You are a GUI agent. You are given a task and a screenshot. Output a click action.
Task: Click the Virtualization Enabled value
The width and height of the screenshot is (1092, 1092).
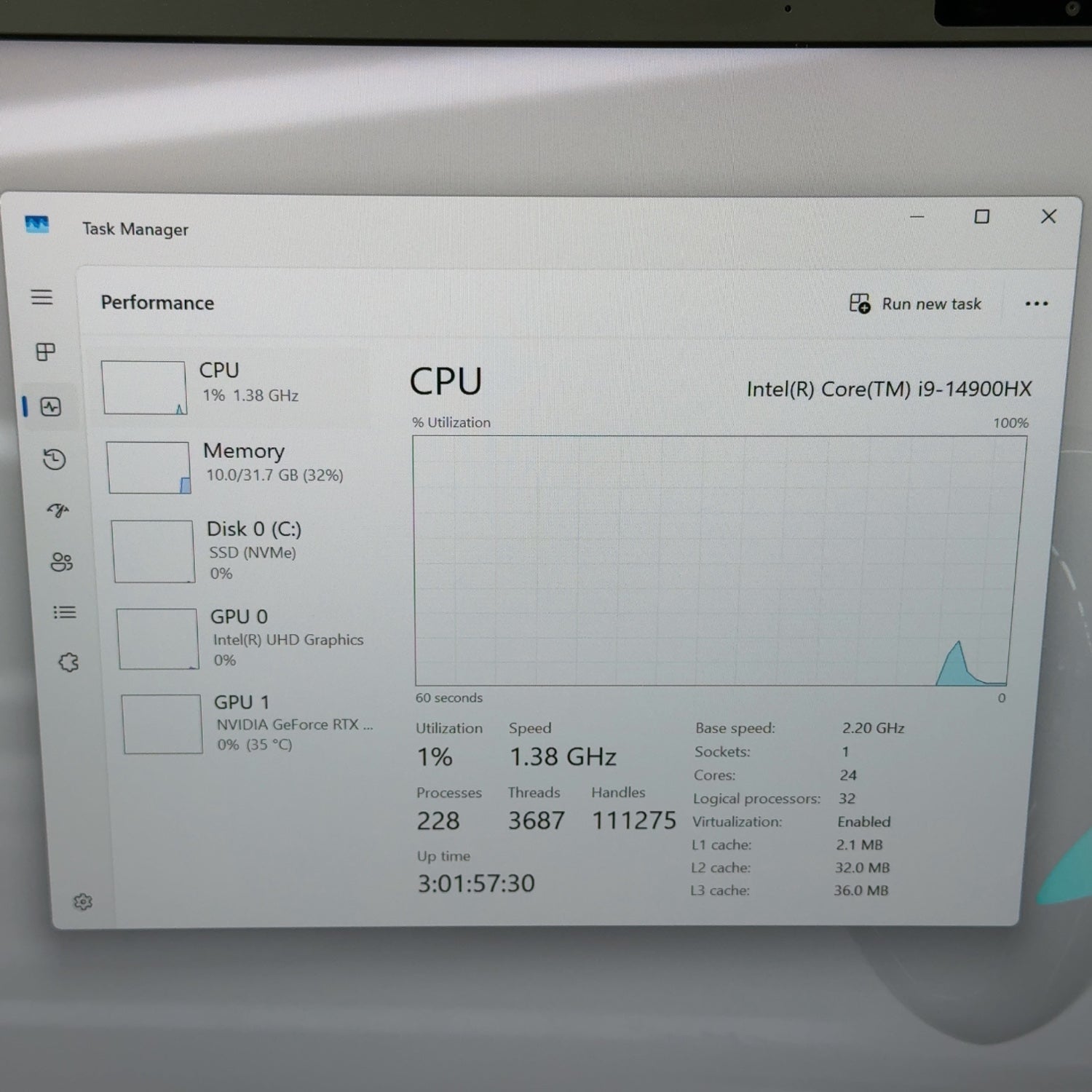point(863,822)
